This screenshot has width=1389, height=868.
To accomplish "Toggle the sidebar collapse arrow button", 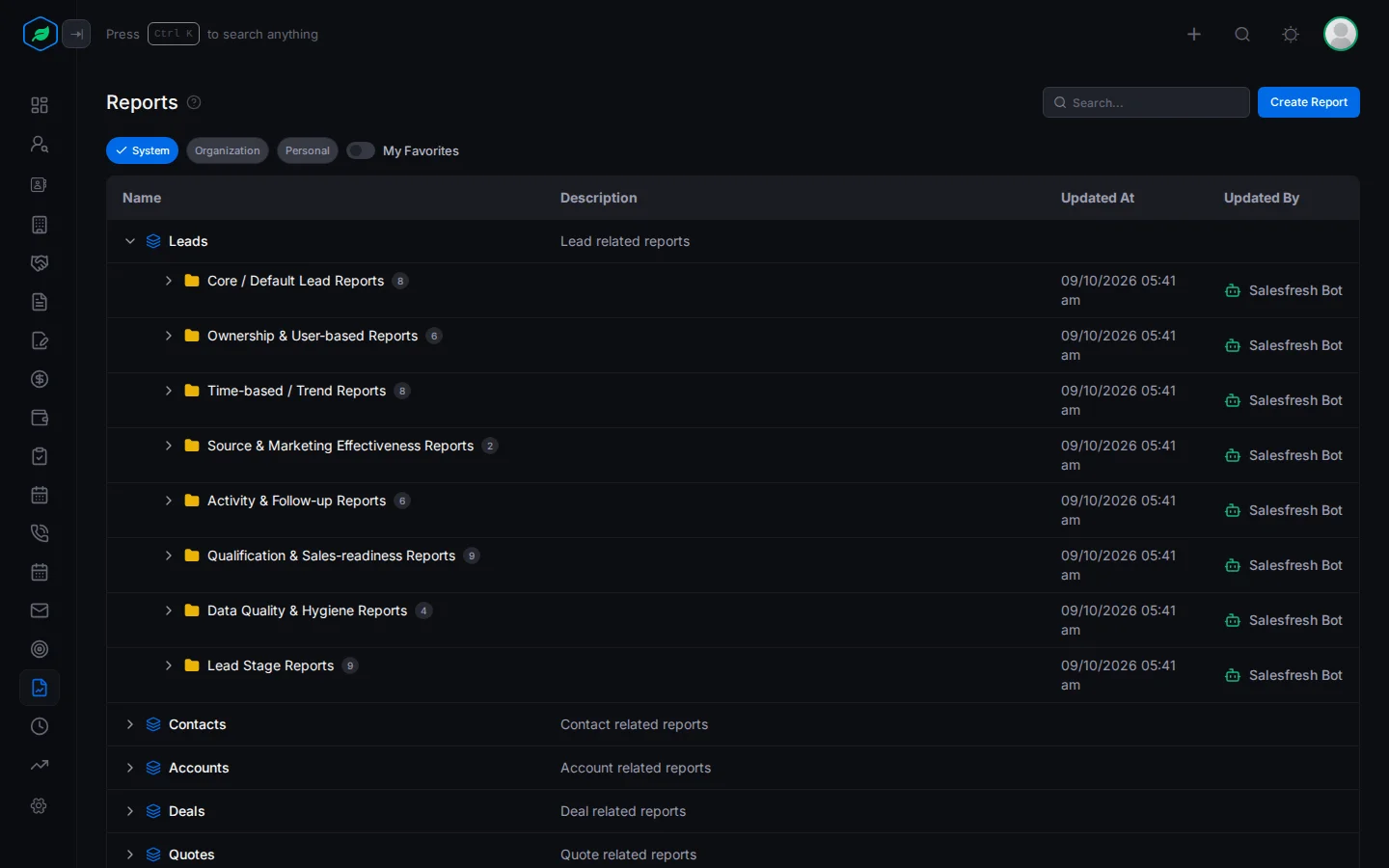I will click(x=76, y=34).
